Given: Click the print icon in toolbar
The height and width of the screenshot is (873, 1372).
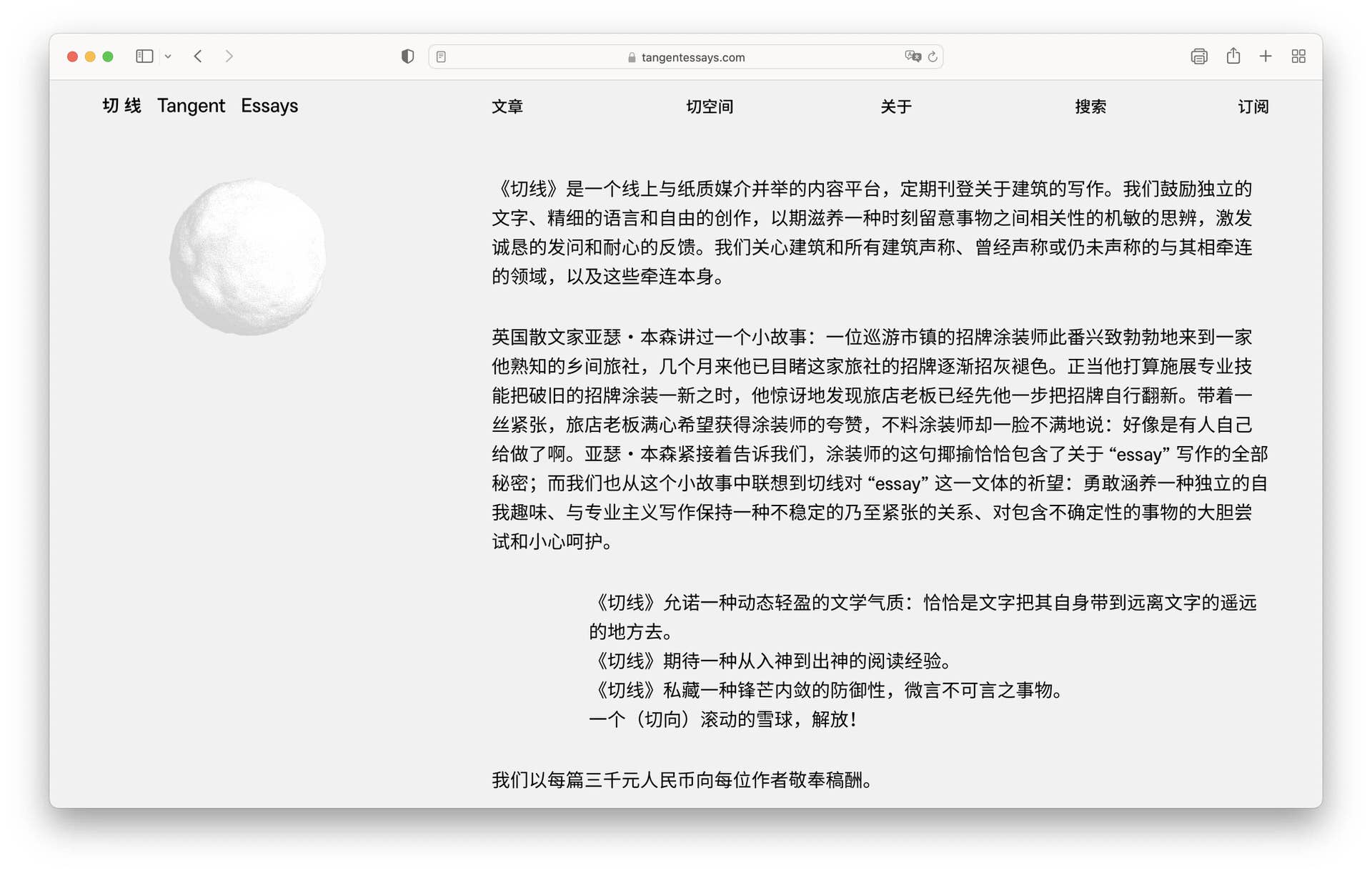Looking at the screenshot, I should click(1198, 56).
